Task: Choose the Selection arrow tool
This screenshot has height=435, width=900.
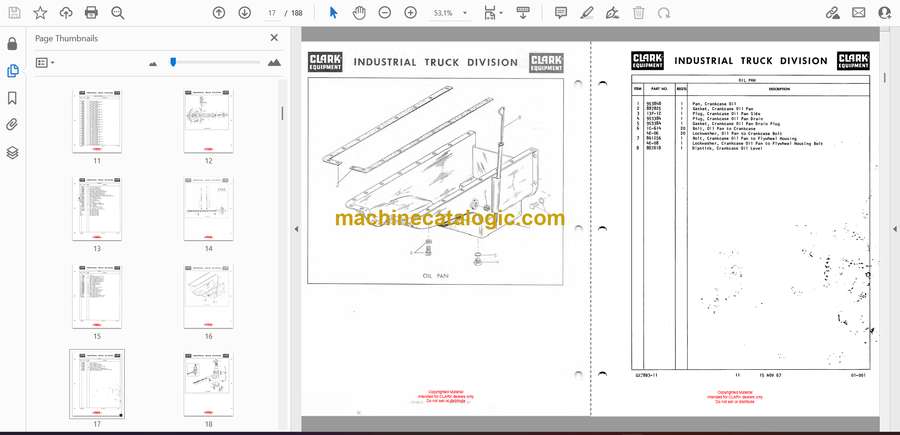Action: [x=333, y=13]
